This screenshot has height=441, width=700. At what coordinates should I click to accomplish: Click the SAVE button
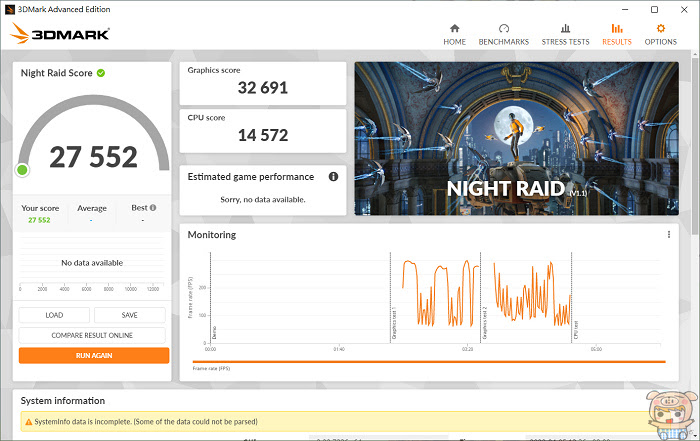129,315
